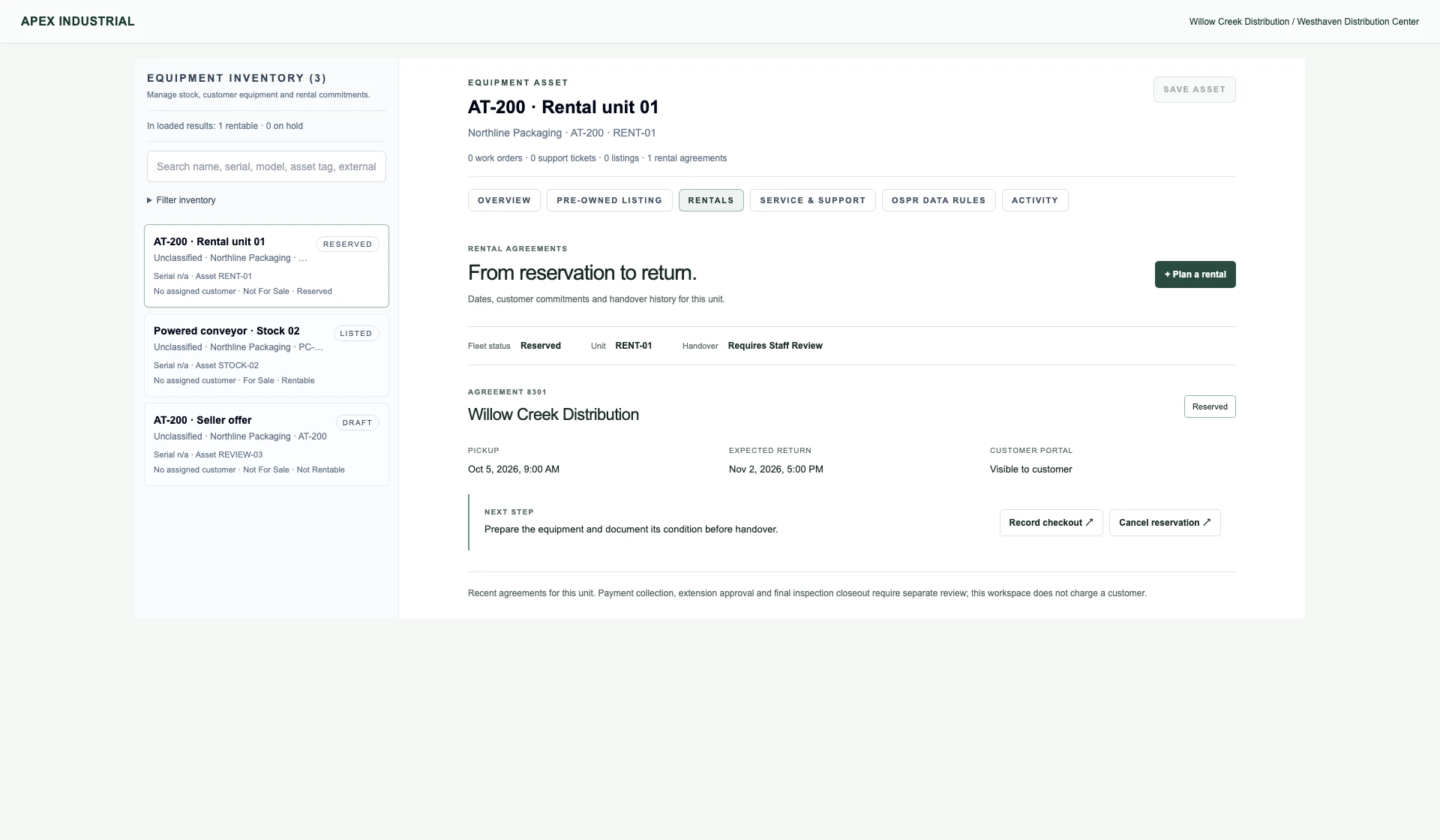
Task: Click 'Not For Sale · Not Rentable' line
Action: click(x=294, y=470)
